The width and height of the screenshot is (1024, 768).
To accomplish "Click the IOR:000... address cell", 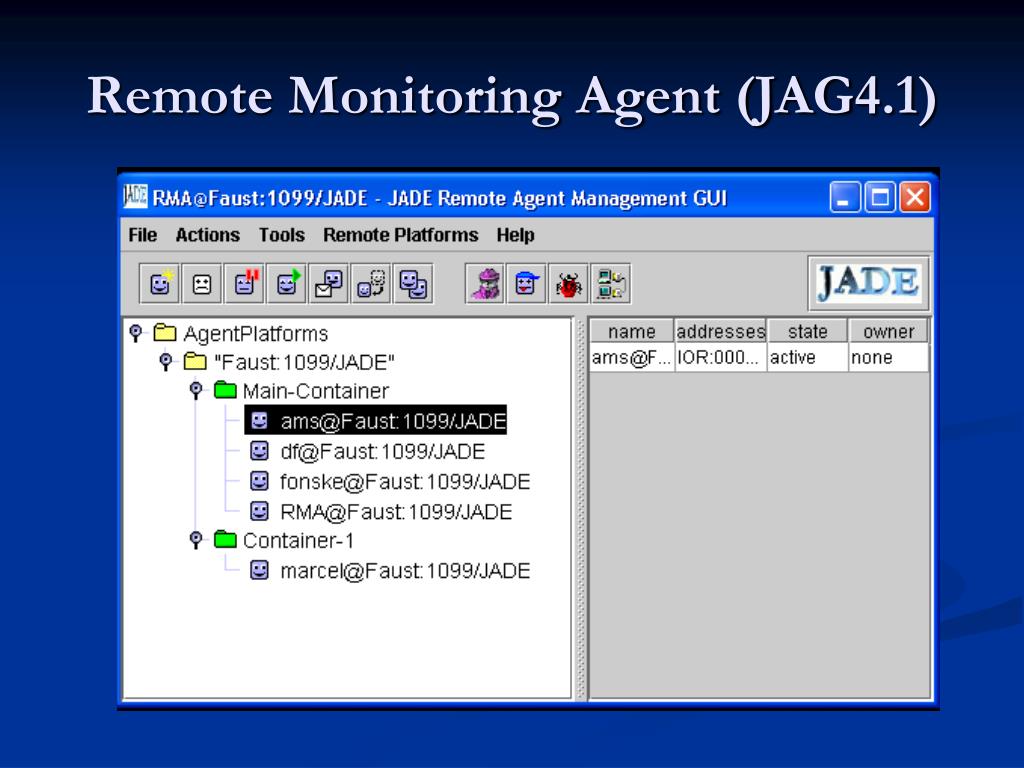I will tap(720, 357).
